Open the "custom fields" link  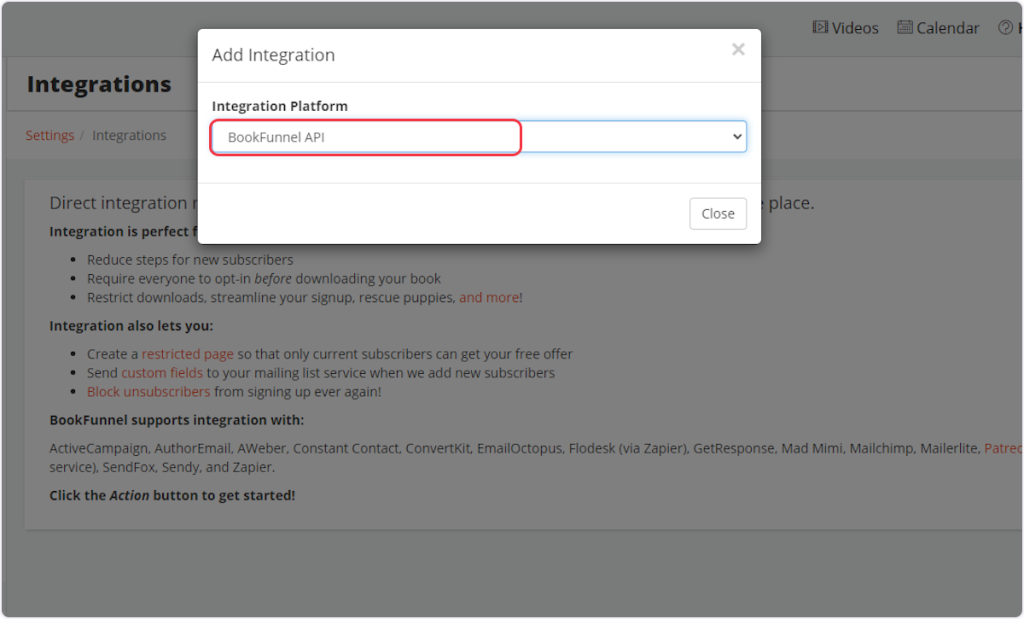pyautogui.click(x=162, y=373)
